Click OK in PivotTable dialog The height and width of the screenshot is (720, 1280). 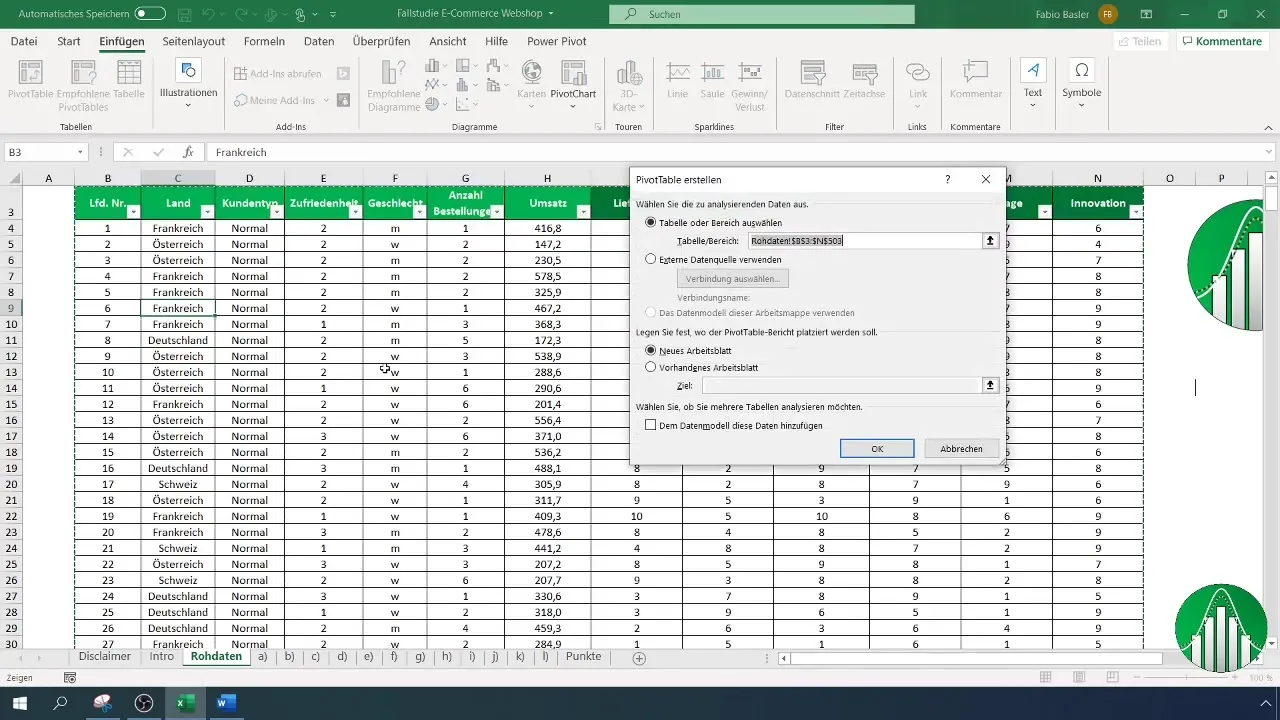click(x=877, y=449)
